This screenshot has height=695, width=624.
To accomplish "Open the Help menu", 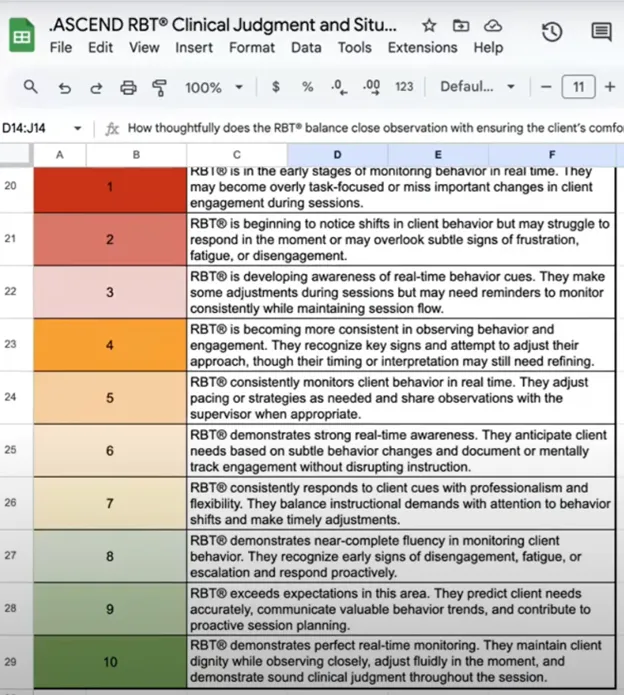I will tap(488, 47).
